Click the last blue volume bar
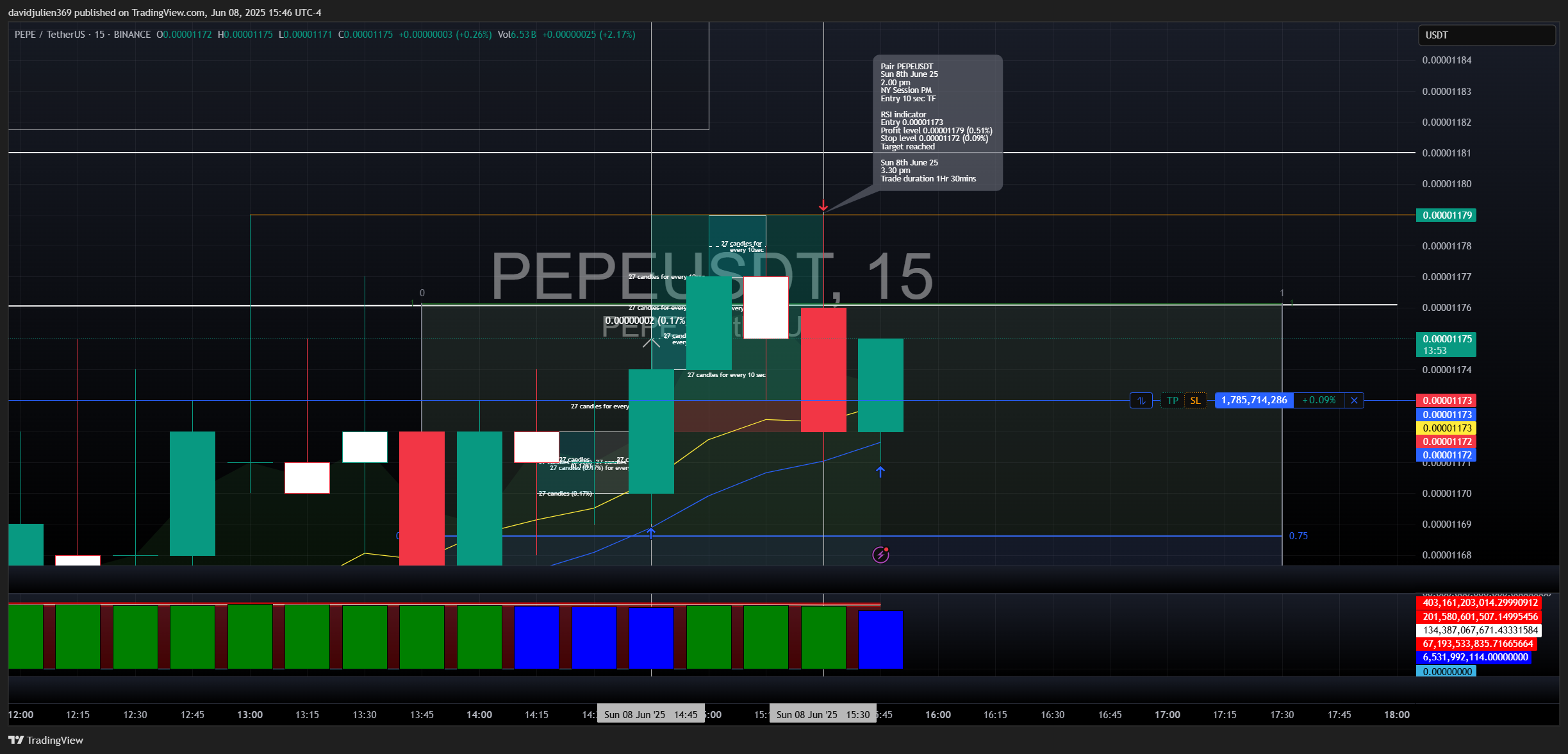Screen dimensions: 1568x754 point(880,640)
